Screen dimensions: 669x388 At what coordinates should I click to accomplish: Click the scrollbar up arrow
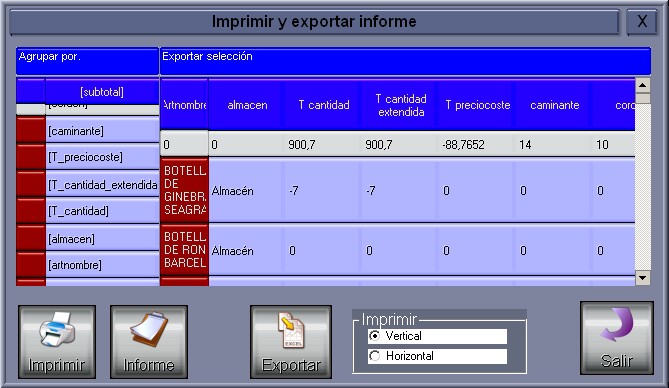click(x=643, y=85)
